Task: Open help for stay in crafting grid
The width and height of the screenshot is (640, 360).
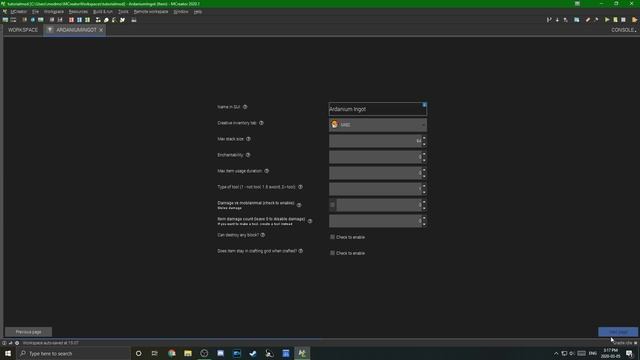Action: [300, 251]
